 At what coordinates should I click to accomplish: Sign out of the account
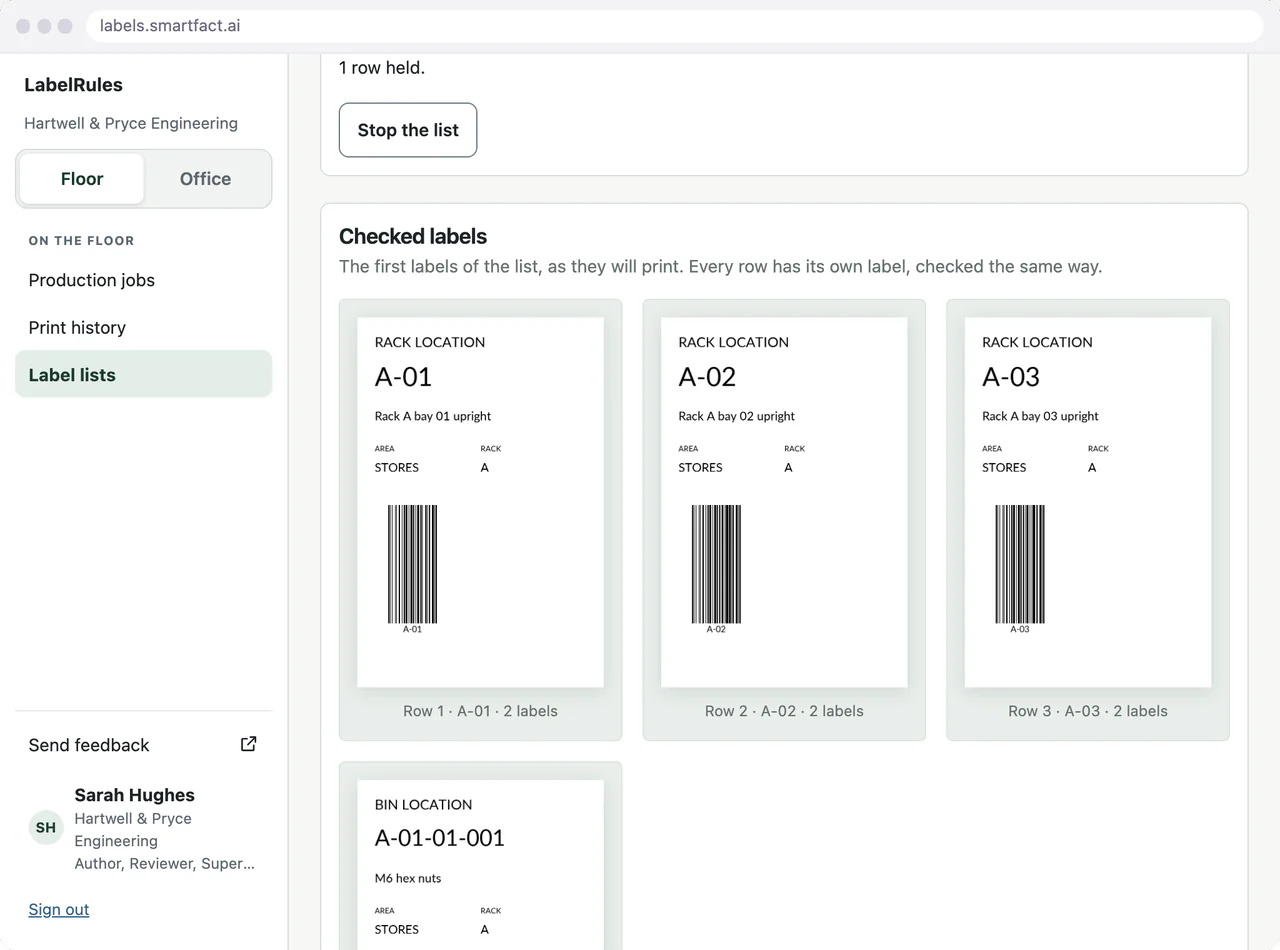click(x=59, y=909)
